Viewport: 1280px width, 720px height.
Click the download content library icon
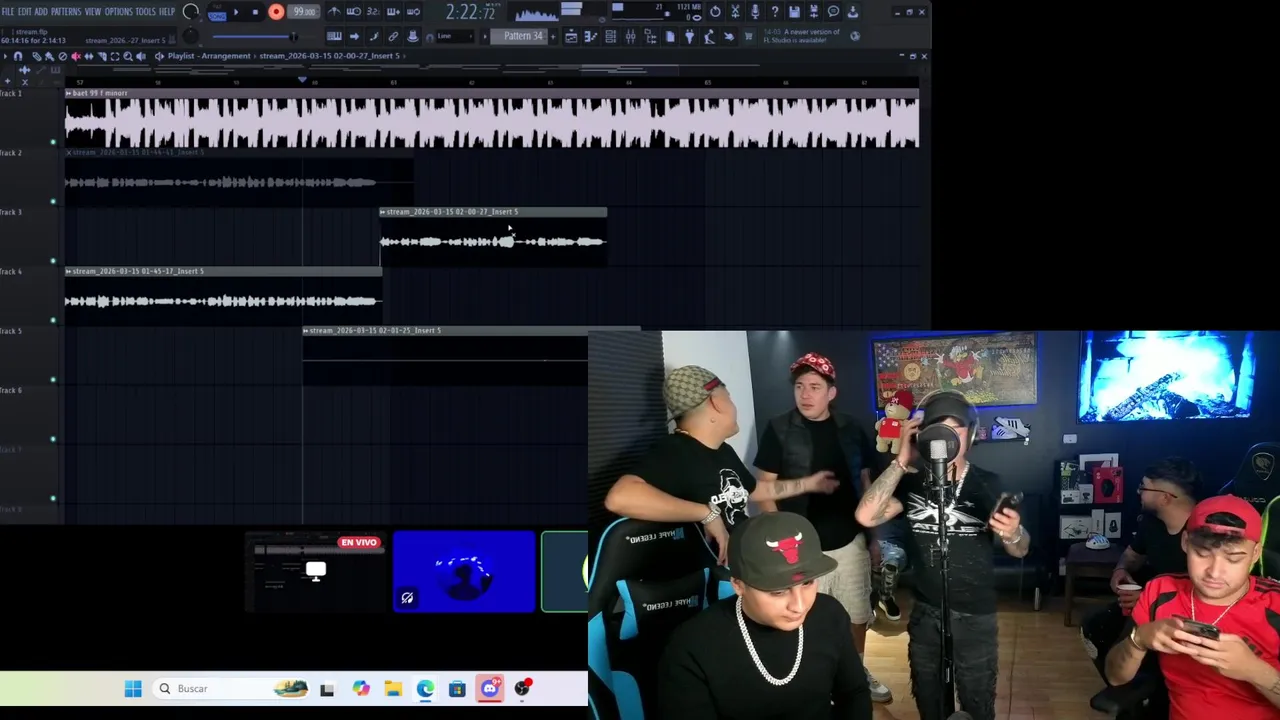[853, 12]
